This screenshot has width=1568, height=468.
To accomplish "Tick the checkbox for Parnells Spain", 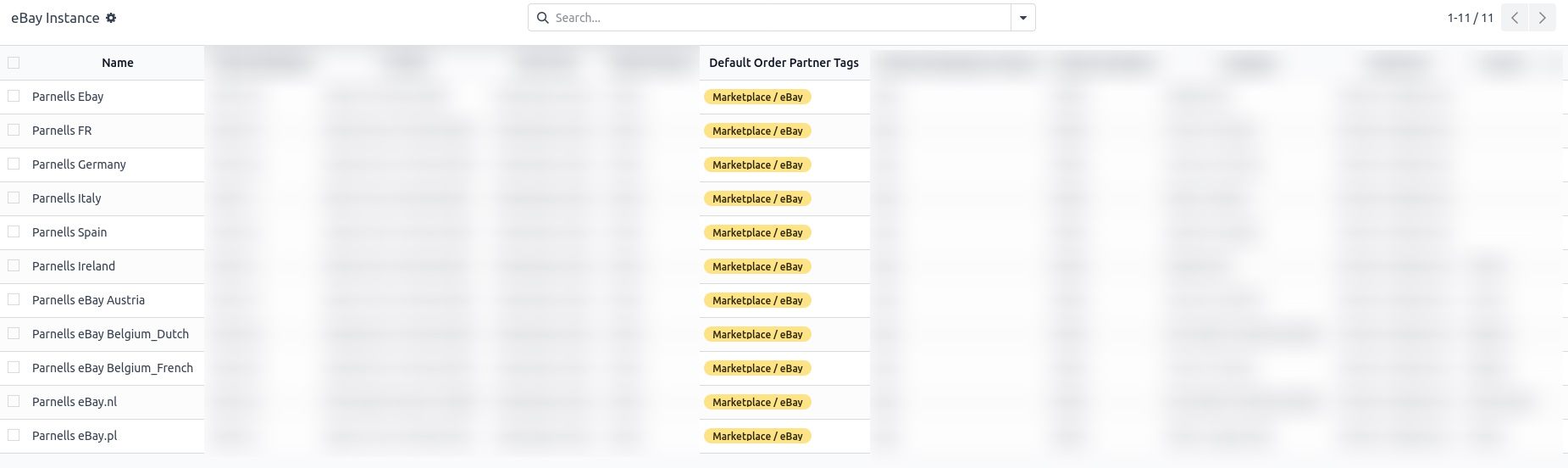I will pos(14,232).
